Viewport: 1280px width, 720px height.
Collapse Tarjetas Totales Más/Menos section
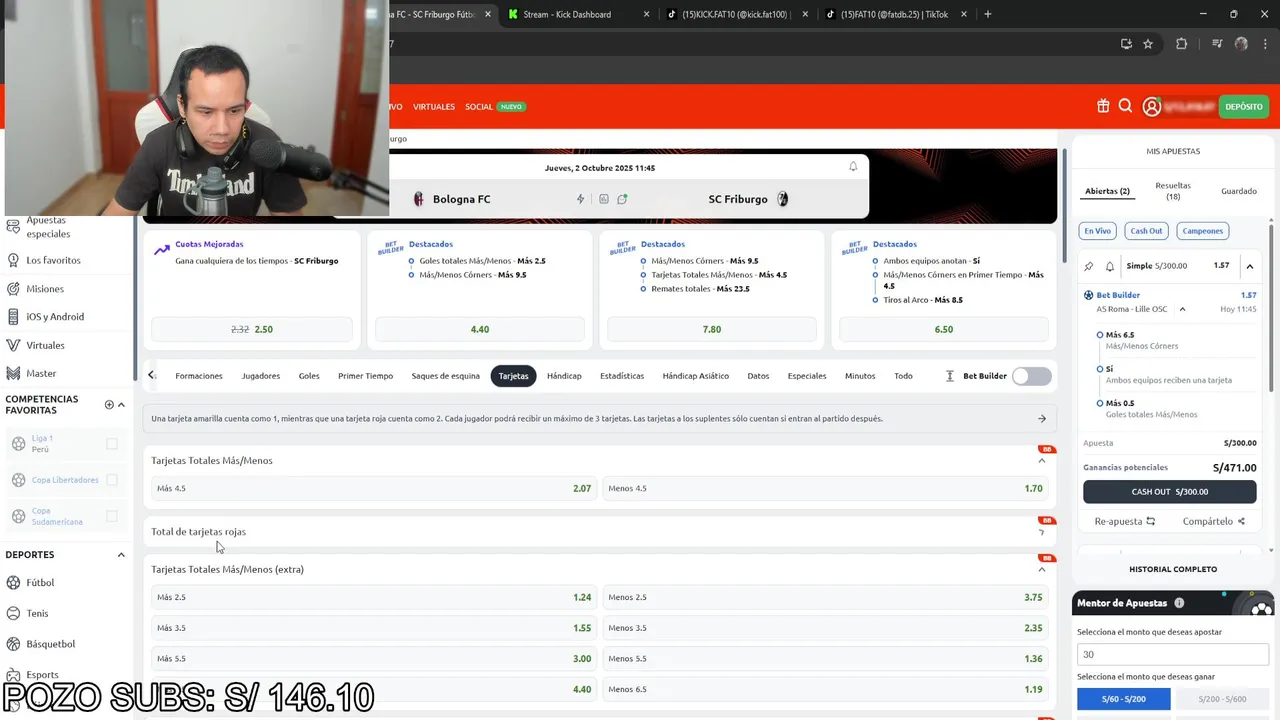point(1041,460)
